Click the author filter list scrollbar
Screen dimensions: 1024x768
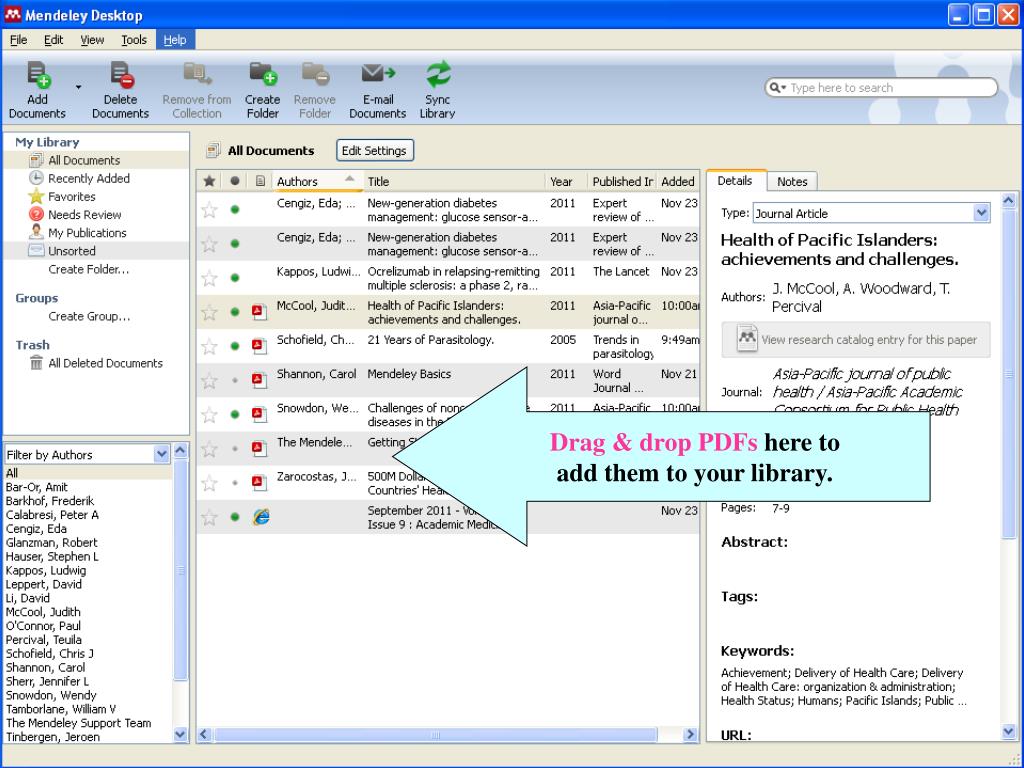tap(181, 569)
